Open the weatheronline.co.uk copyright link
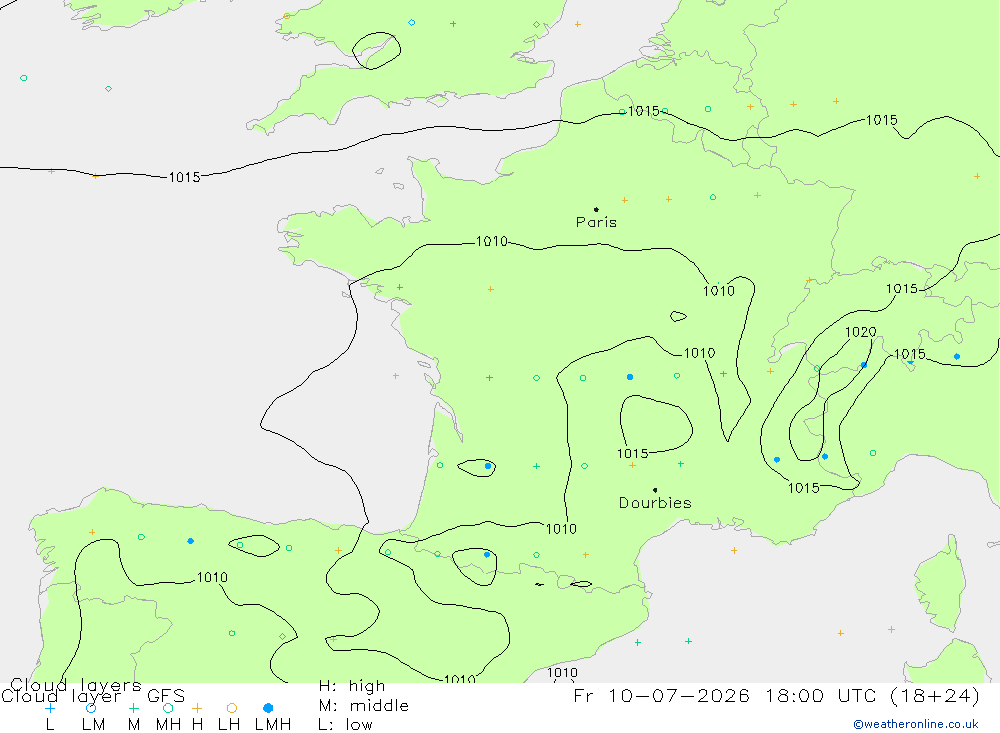Image resolution: width=1000 pixels, height=733 pixels. (916, 724)
